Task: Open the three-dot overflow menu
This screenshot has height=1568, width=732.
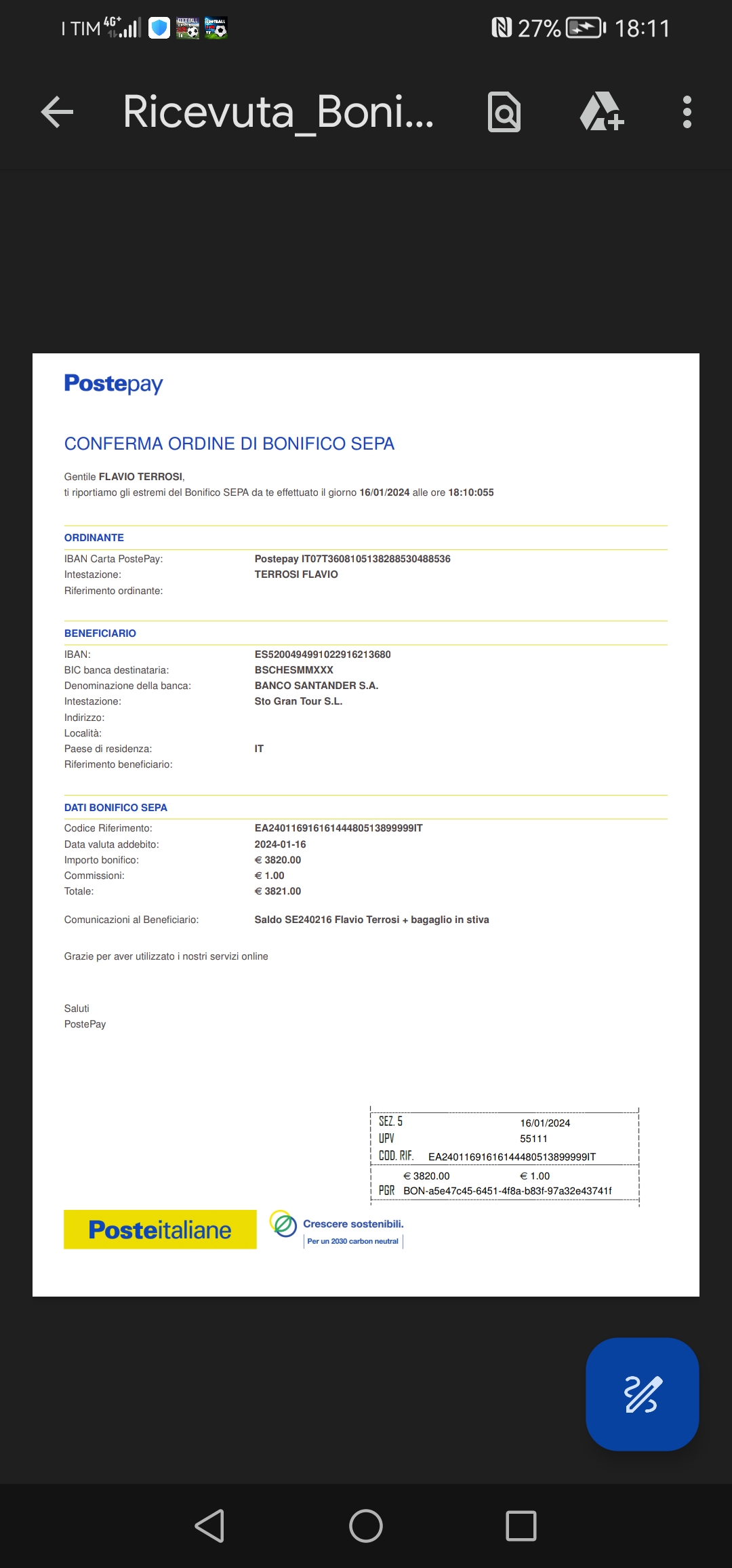Action: point(687,112)
